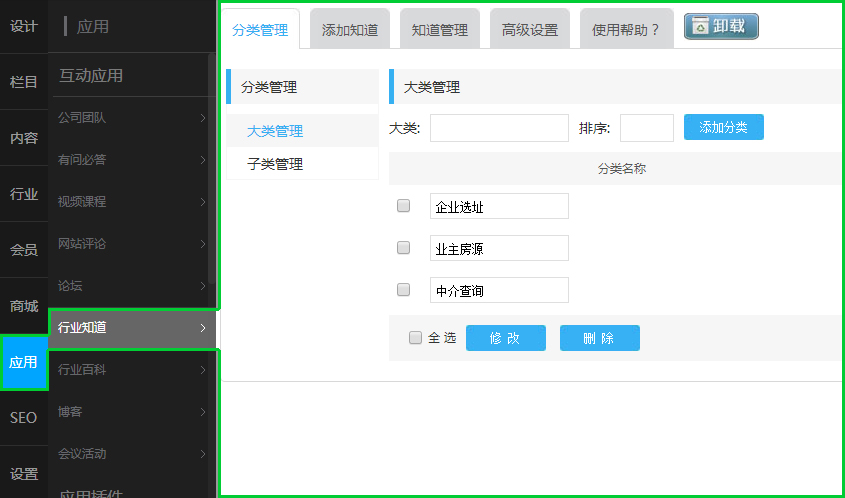This screenshot has width=845, height=498.
Task: Check the 中介查询 category checkbox
Action: coord(404,290)
